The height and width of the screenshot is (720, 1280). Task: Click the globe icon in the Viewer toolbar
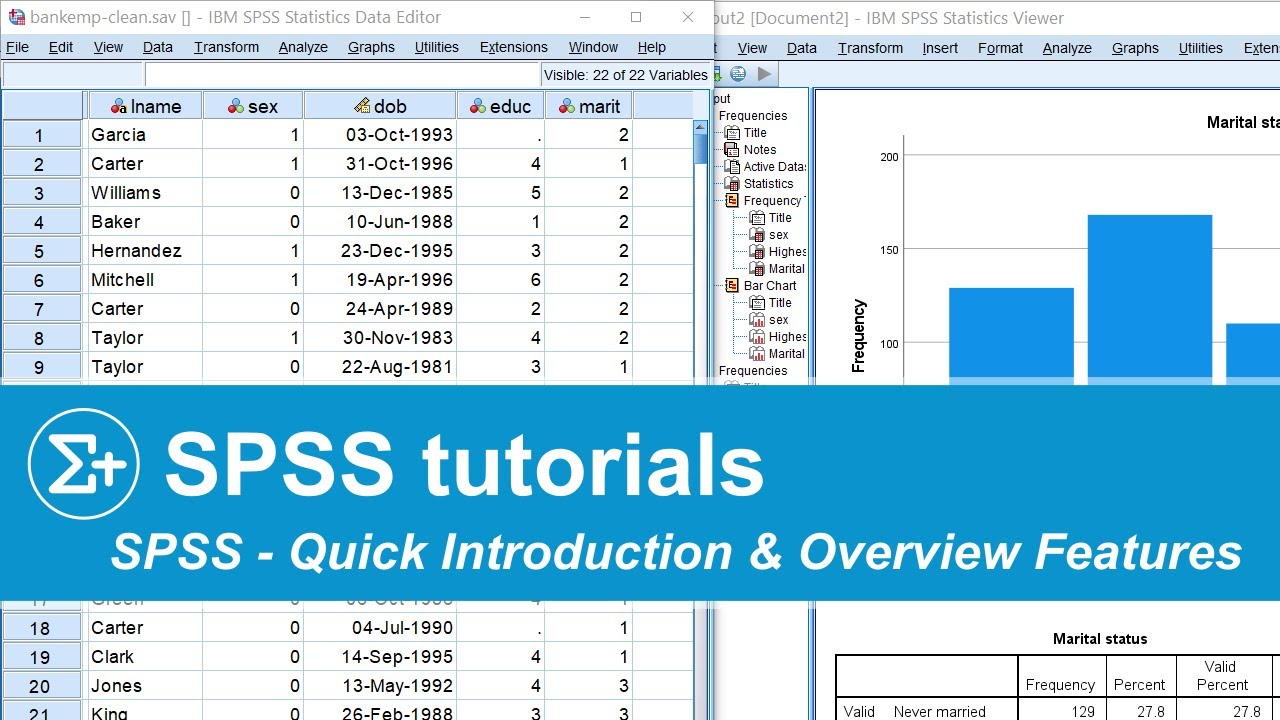tap(738, 74)
